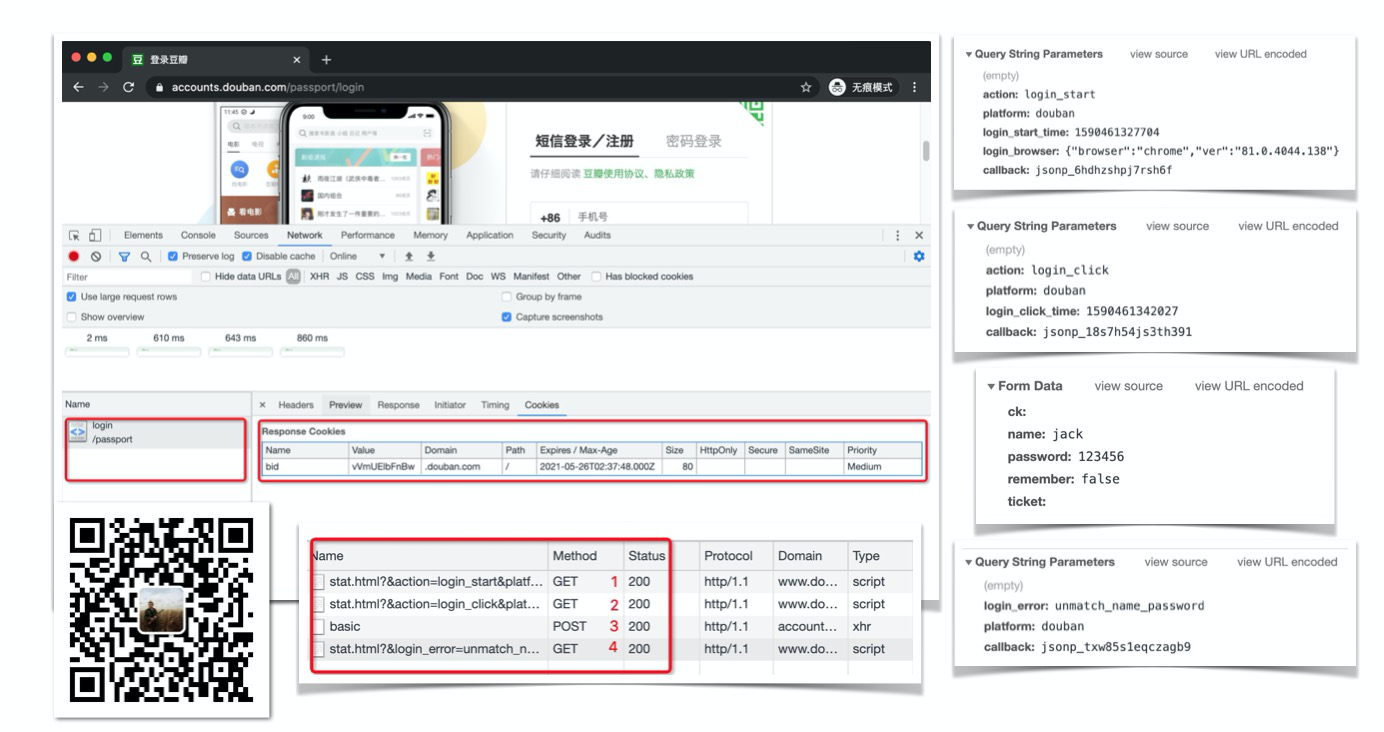Filter requests by Doc type
Screen dimensions: 1384x732
click(x=474, y=276)
